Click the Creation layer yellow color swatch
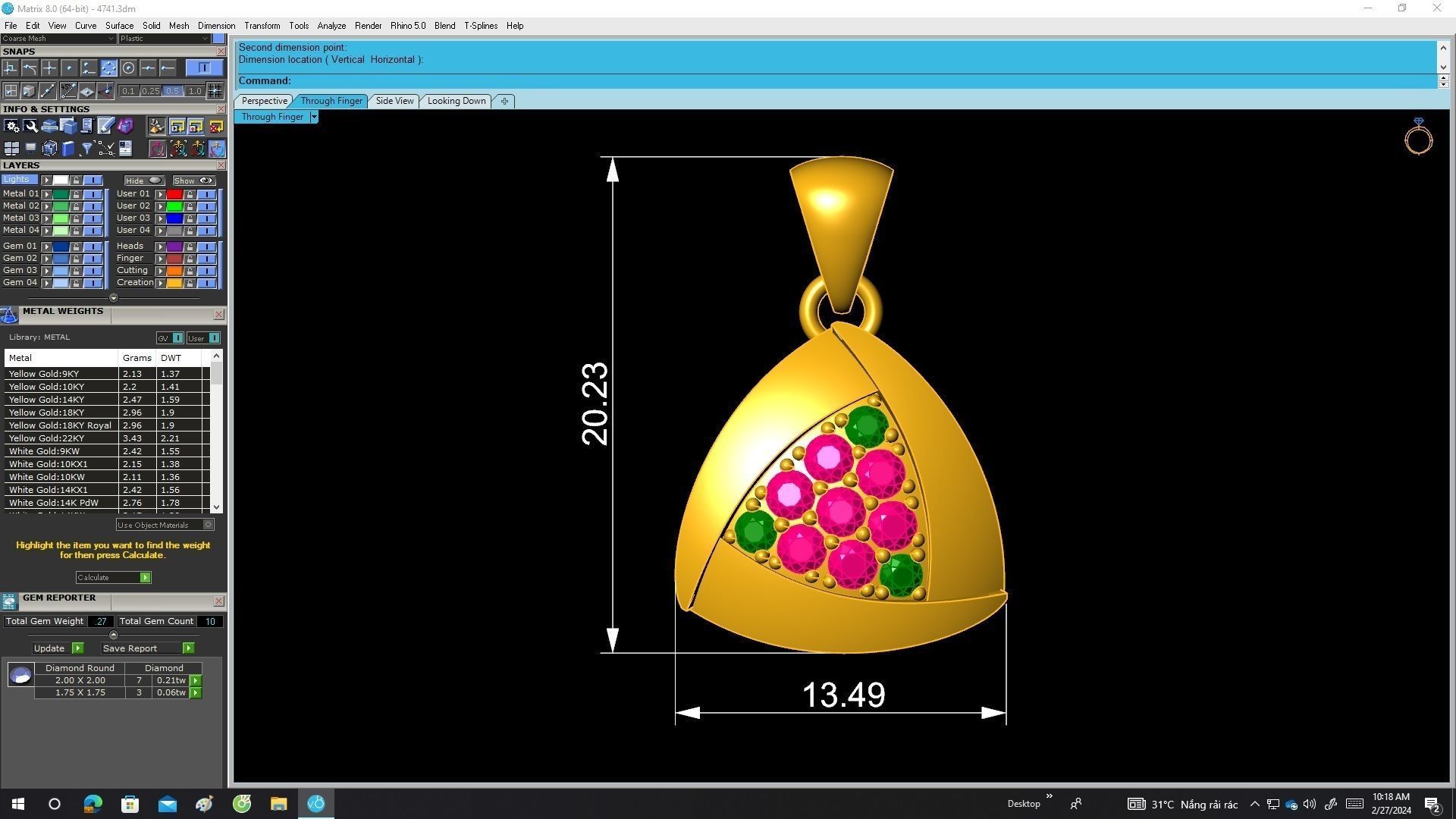 coord(174,283)
